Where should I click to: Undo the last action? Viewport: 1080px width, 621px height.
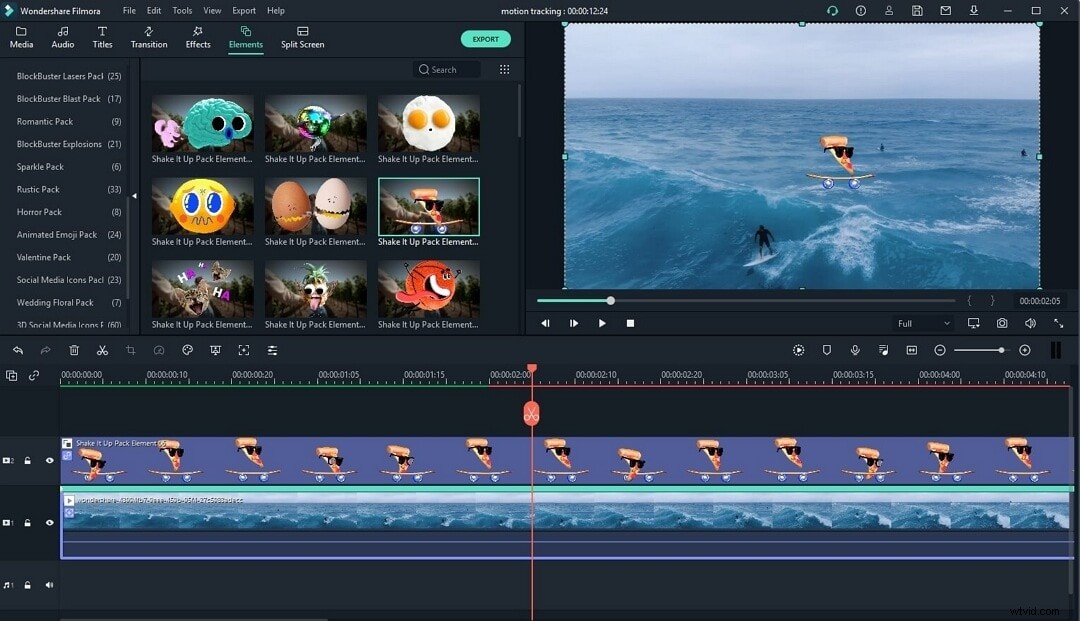click(18, 350)
